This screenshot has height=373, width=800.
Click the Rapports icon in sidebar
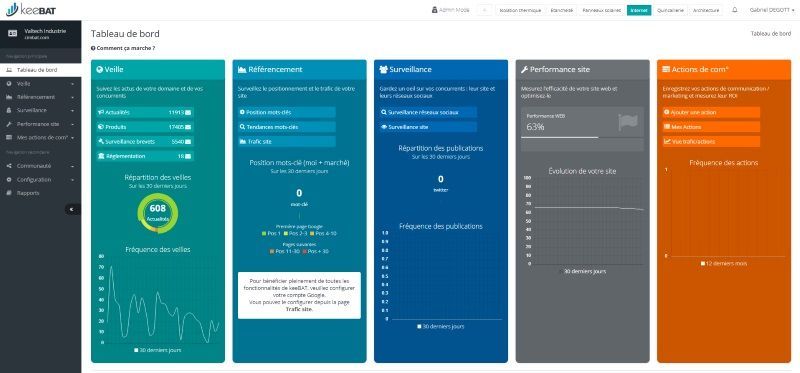(x=9, y=193)
